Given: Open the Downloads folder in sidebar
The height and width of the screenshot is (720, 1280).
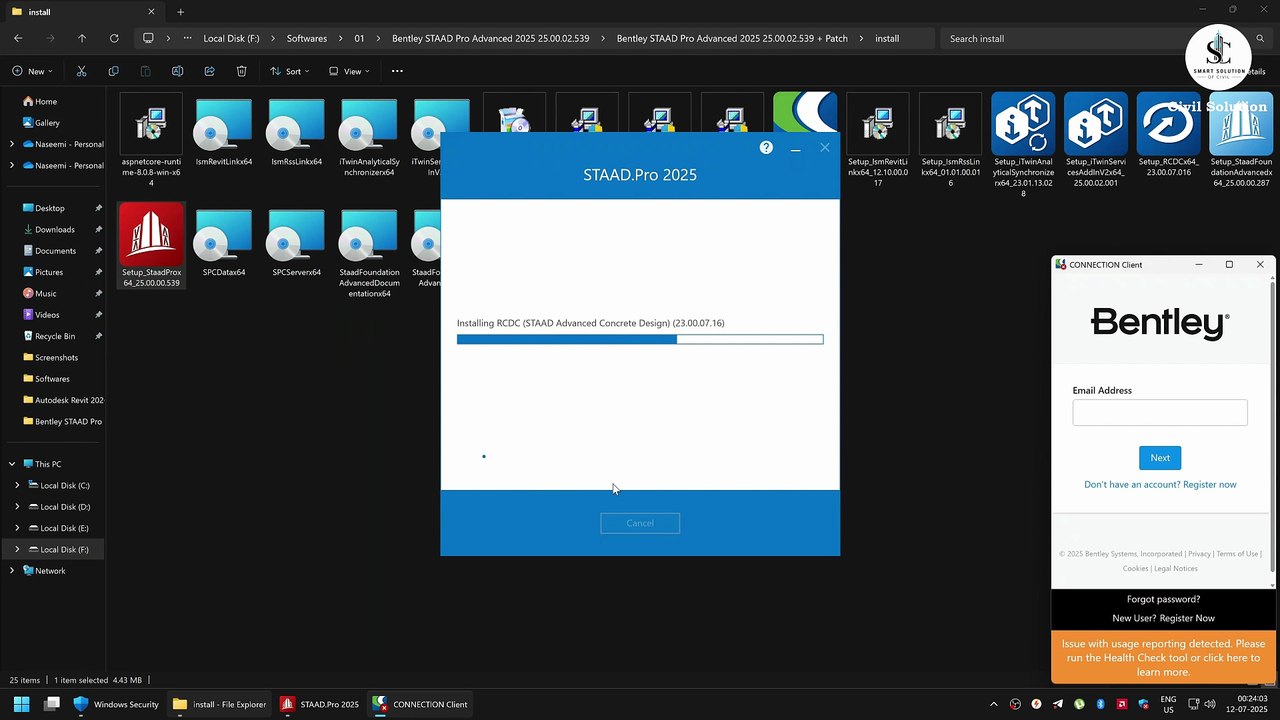Looking at the screenshot, I should click(x=55, y=229).
